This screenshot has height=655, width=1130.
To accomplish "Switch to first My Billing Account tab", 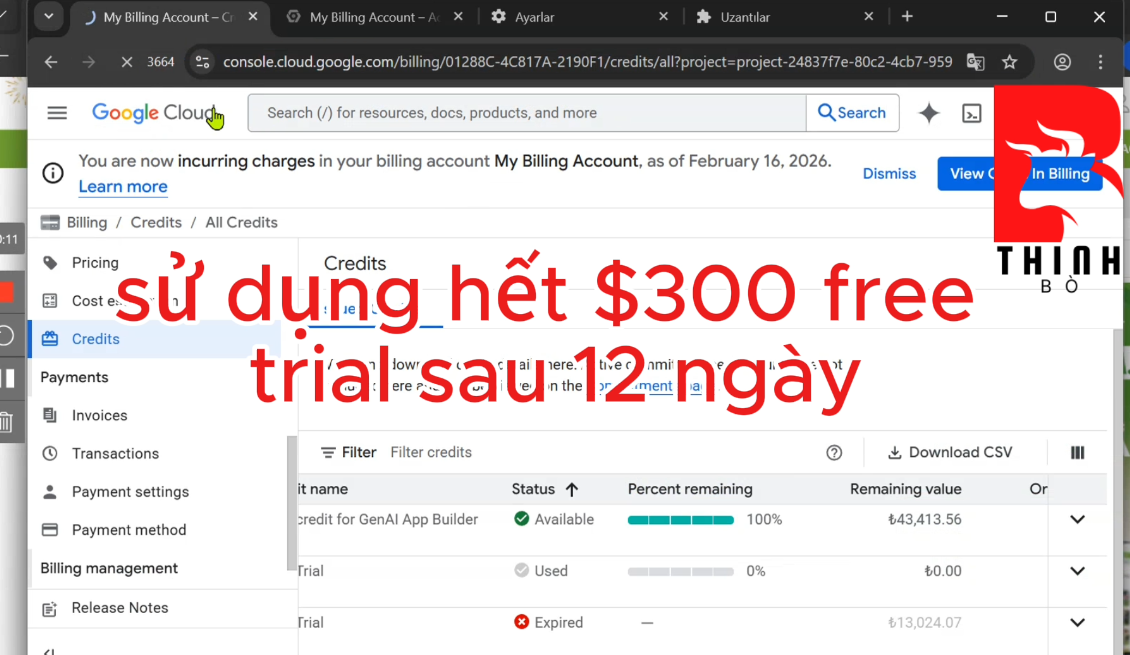I will [167, 17].
